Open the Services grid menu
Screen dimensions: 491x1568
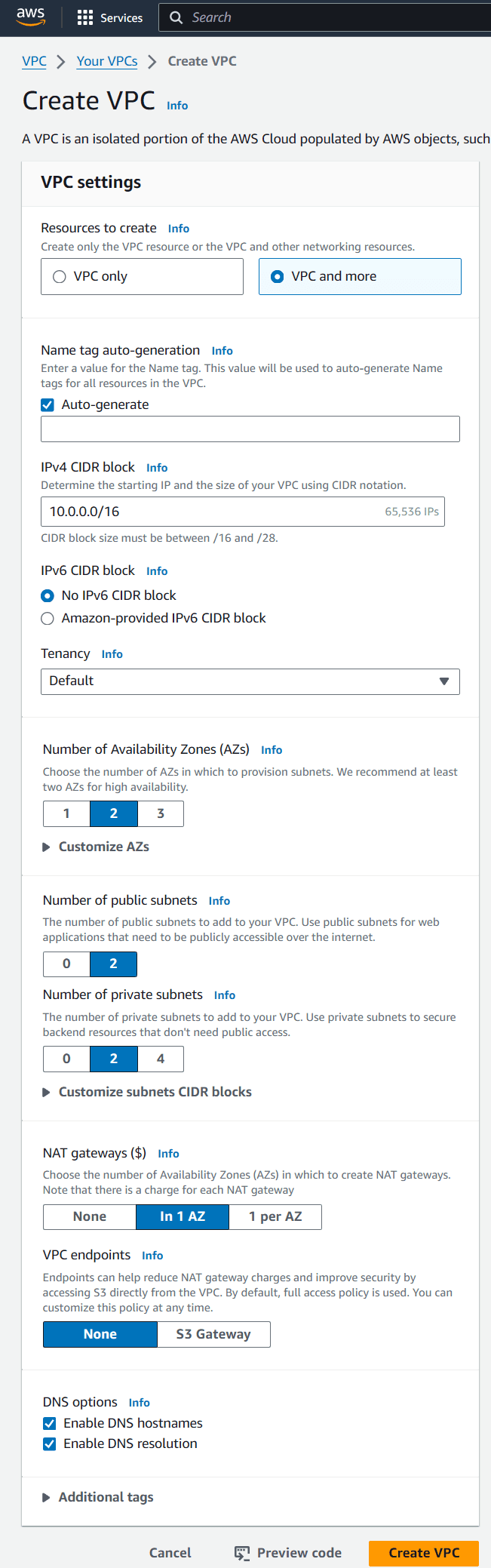85,17
